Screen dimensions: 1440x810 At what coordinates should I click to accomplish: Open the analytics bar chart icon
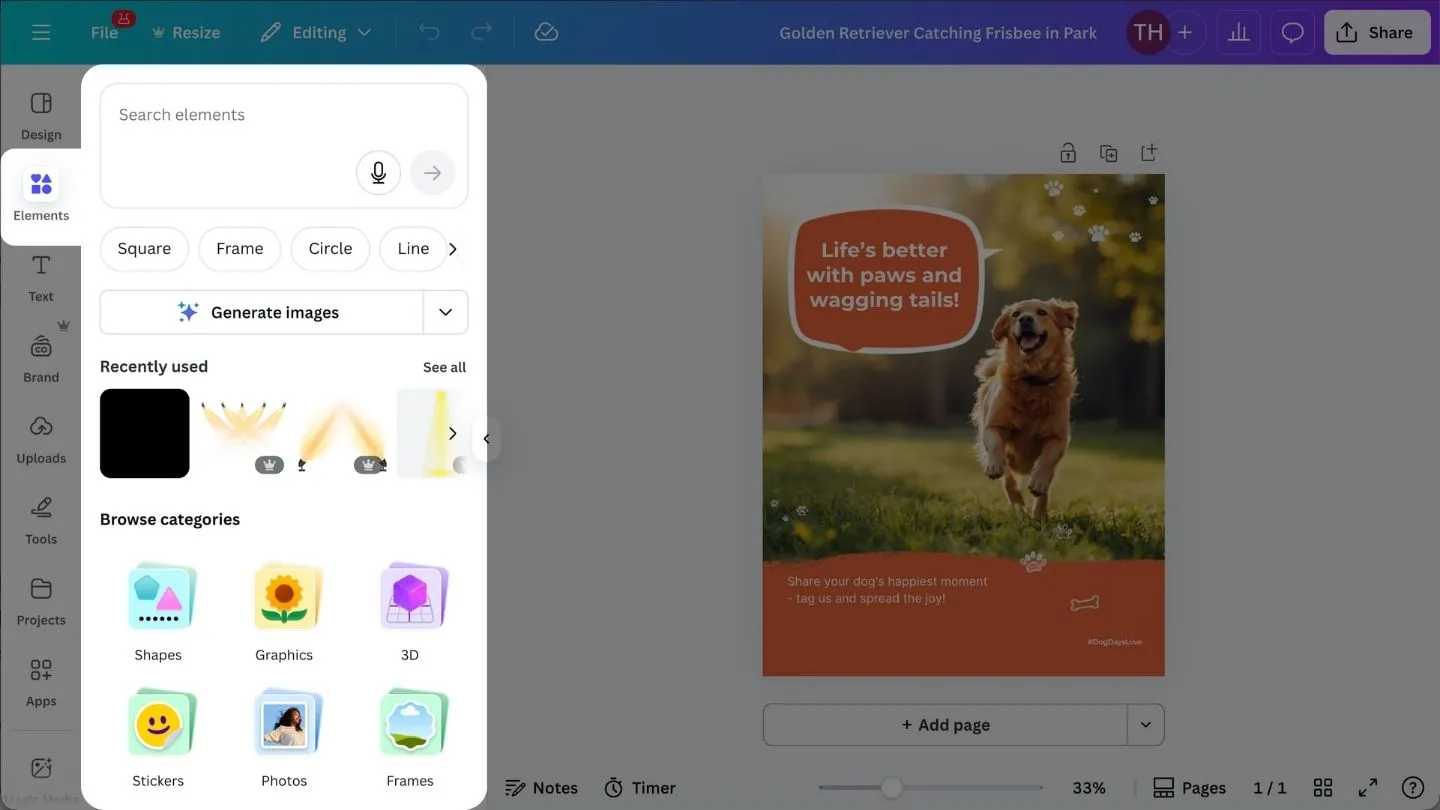pyautogui.click(x=1239, y=33)
